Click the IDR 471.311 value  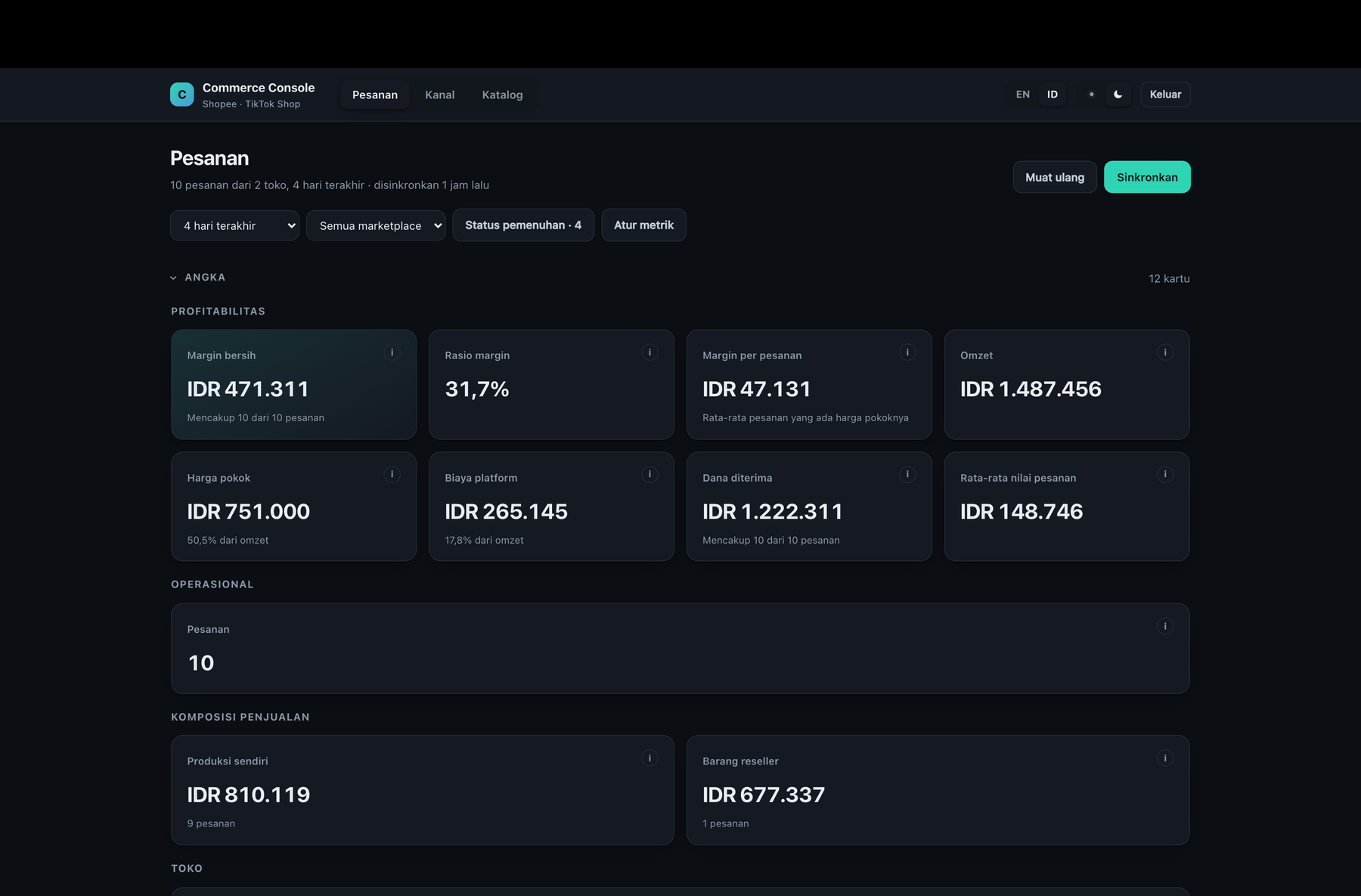click(248, 389)
